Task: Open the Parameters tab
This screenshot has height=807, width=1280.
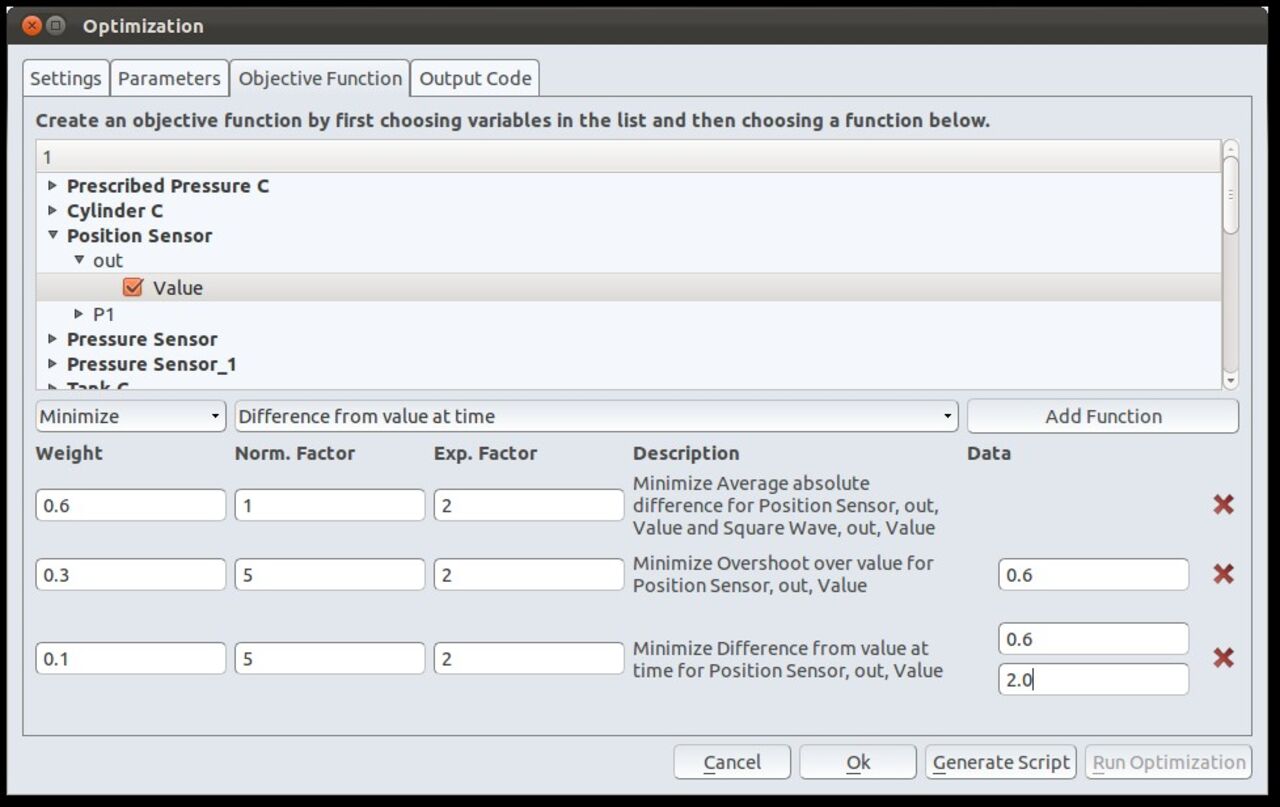Action: point(168,79)
